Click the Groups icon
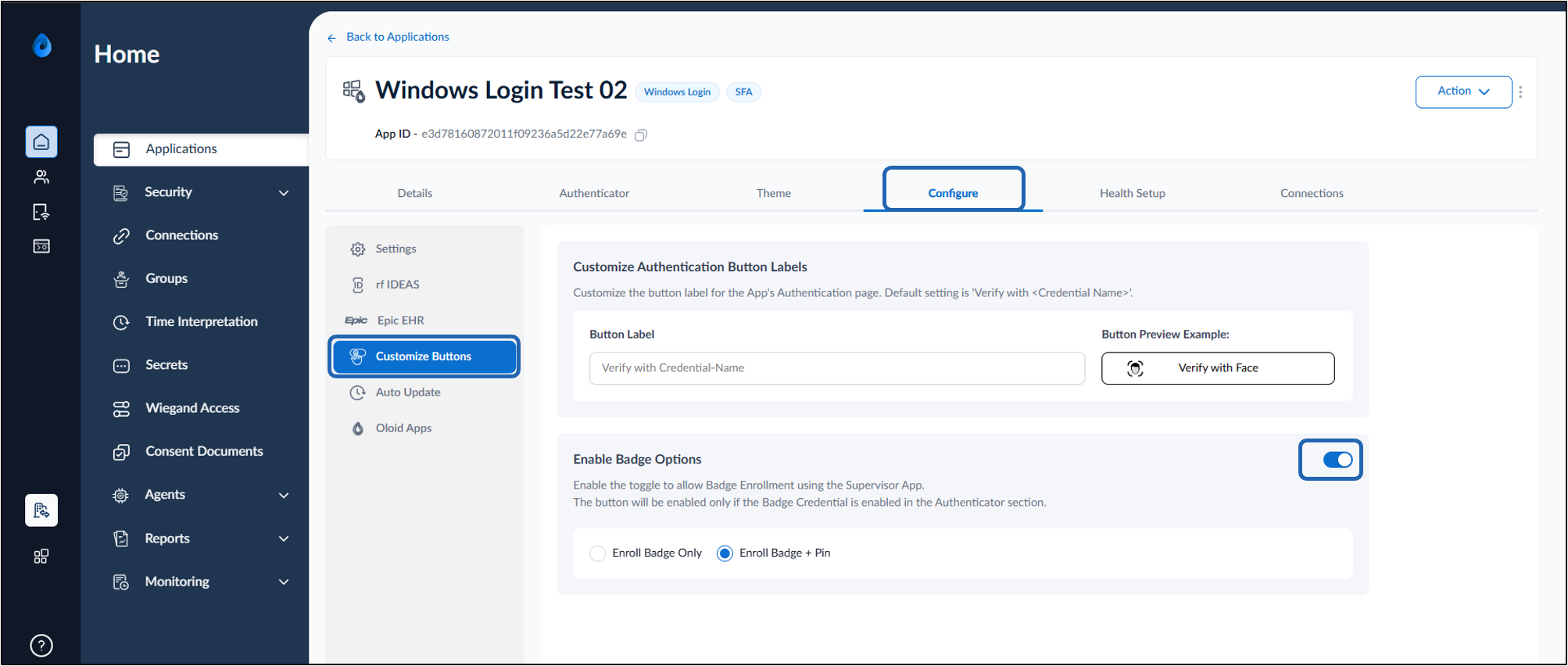 (121, 278)
